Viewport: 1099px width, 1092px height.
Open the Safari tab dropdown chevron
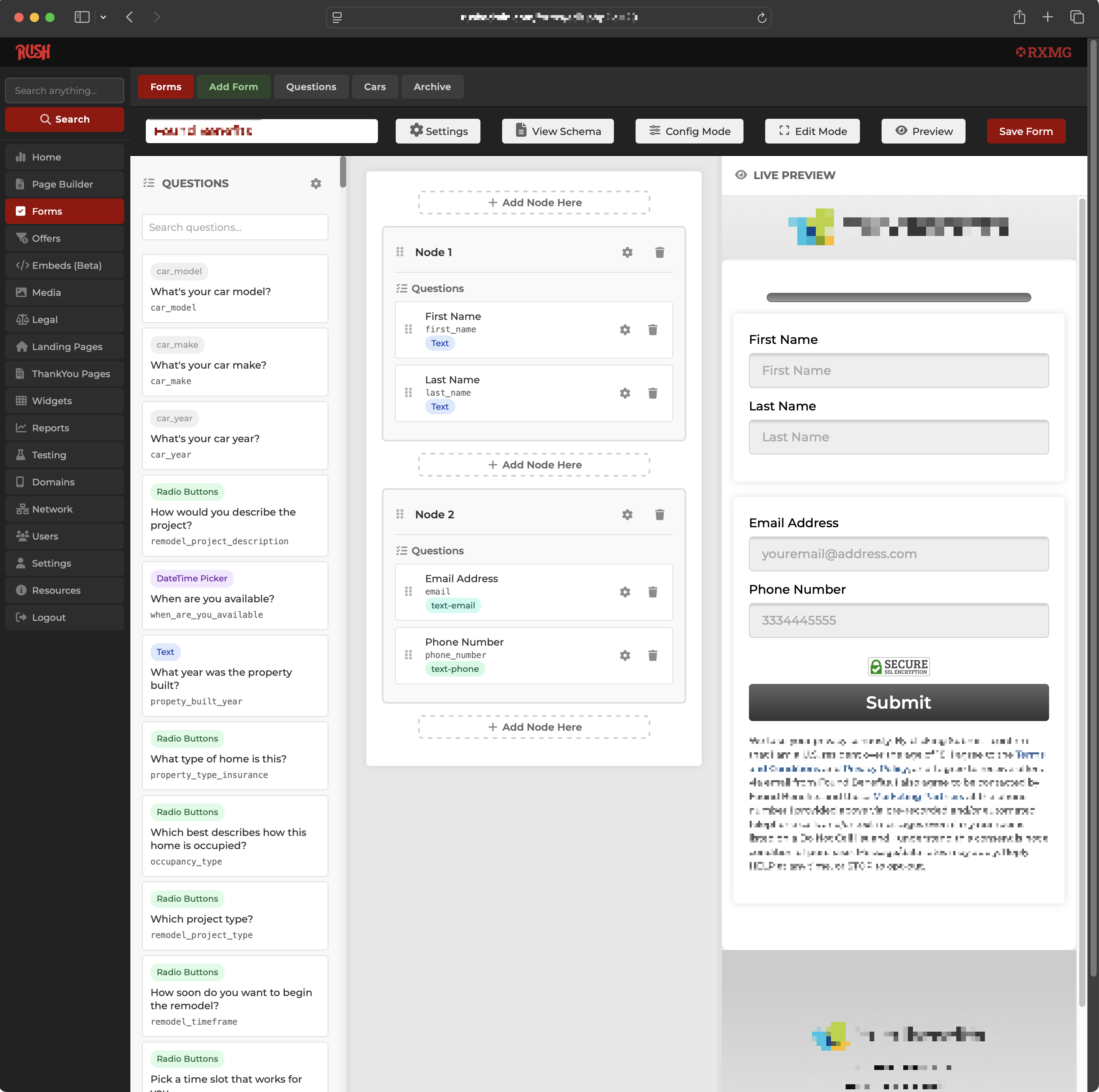coord(103,17)
